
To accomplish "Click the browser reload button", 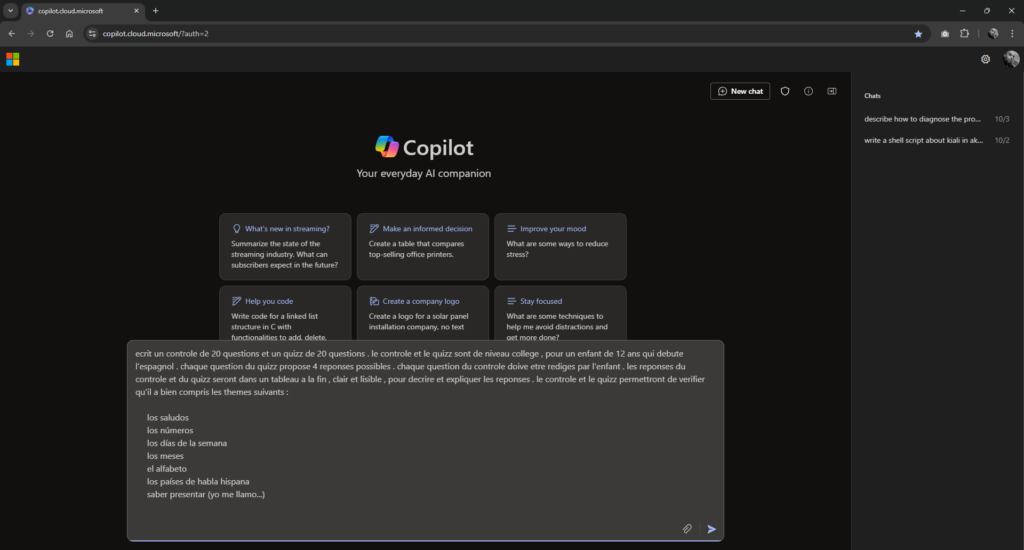I will (50, 33).
